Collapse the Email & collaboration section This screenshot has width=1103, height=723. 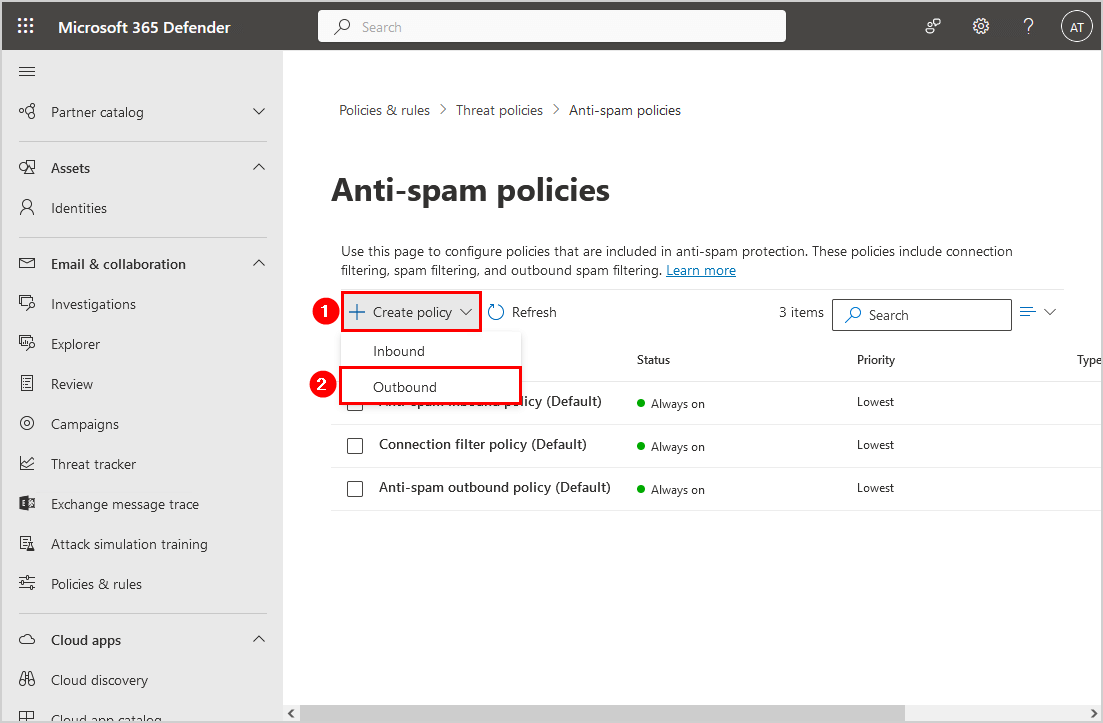click(x=259, y=264)
